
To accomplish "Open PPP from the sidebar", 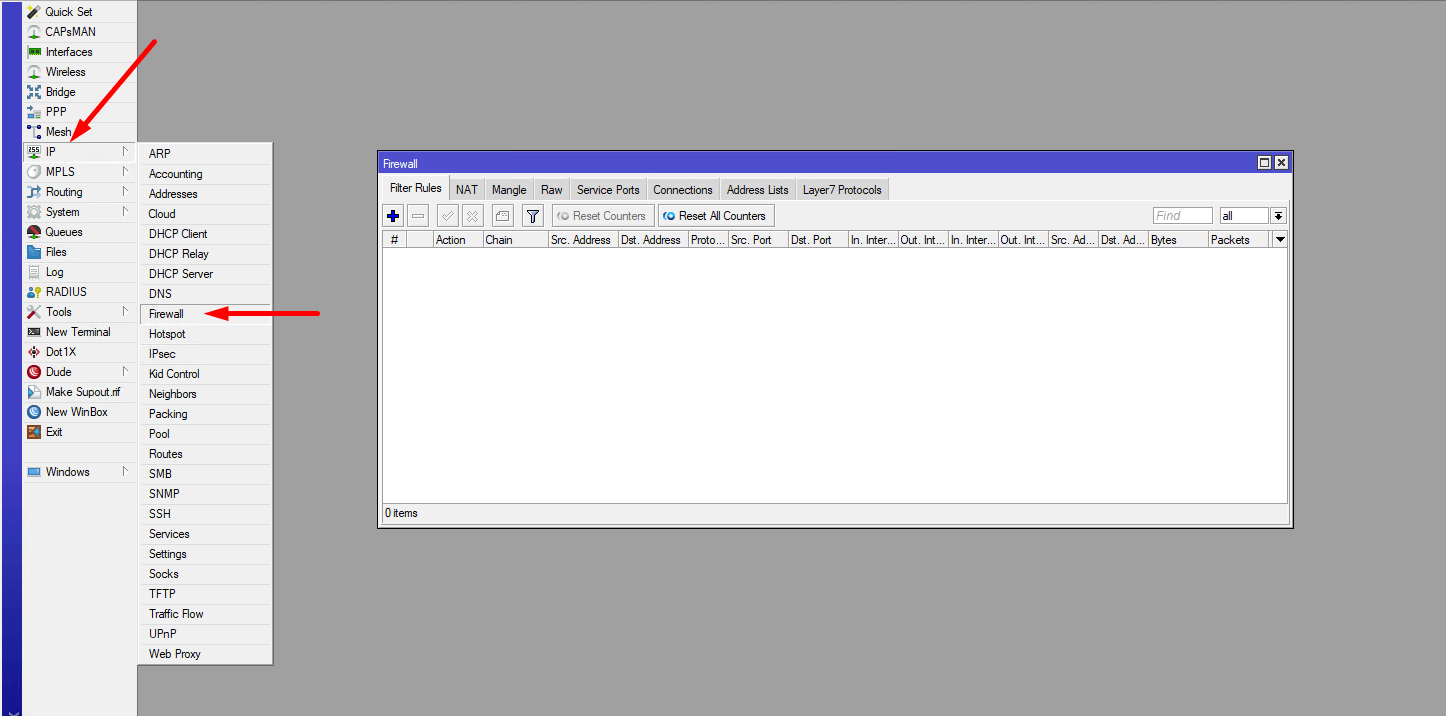I will tap(80, 112).
